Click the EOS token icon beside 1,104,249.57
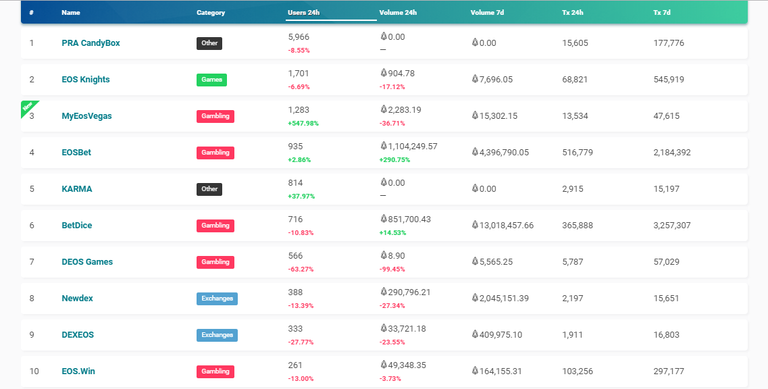 (384, 146)
